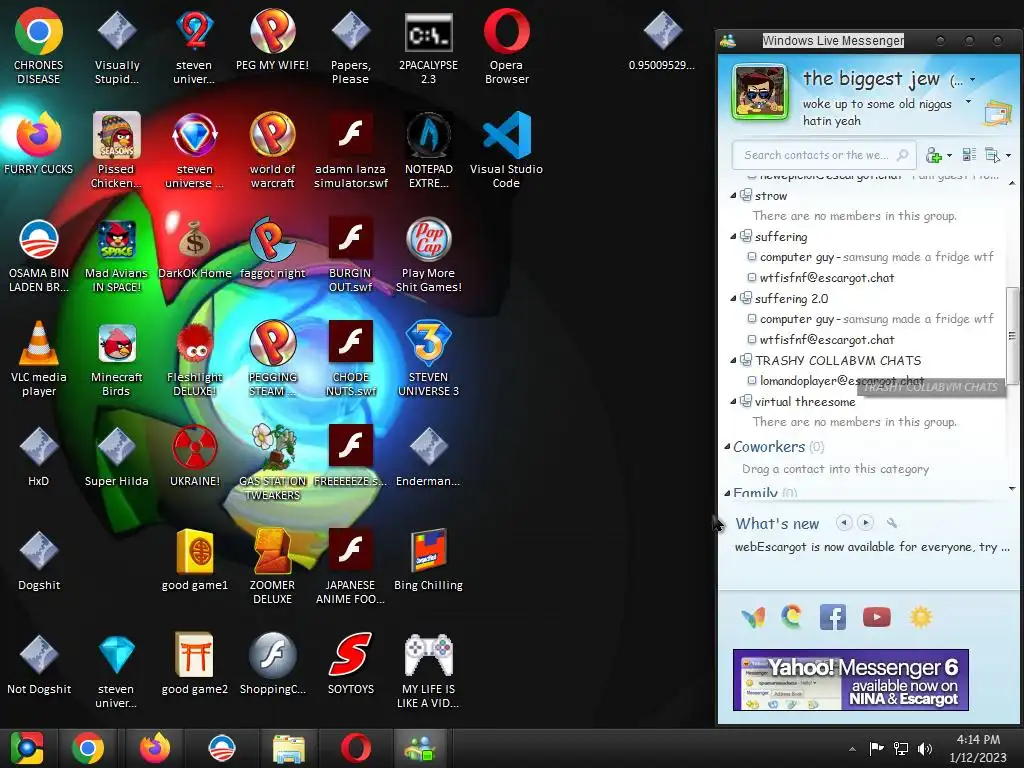Select the 0.95009529... file icon
This screenshot has height=768, width=1024.
pos(662,41)
